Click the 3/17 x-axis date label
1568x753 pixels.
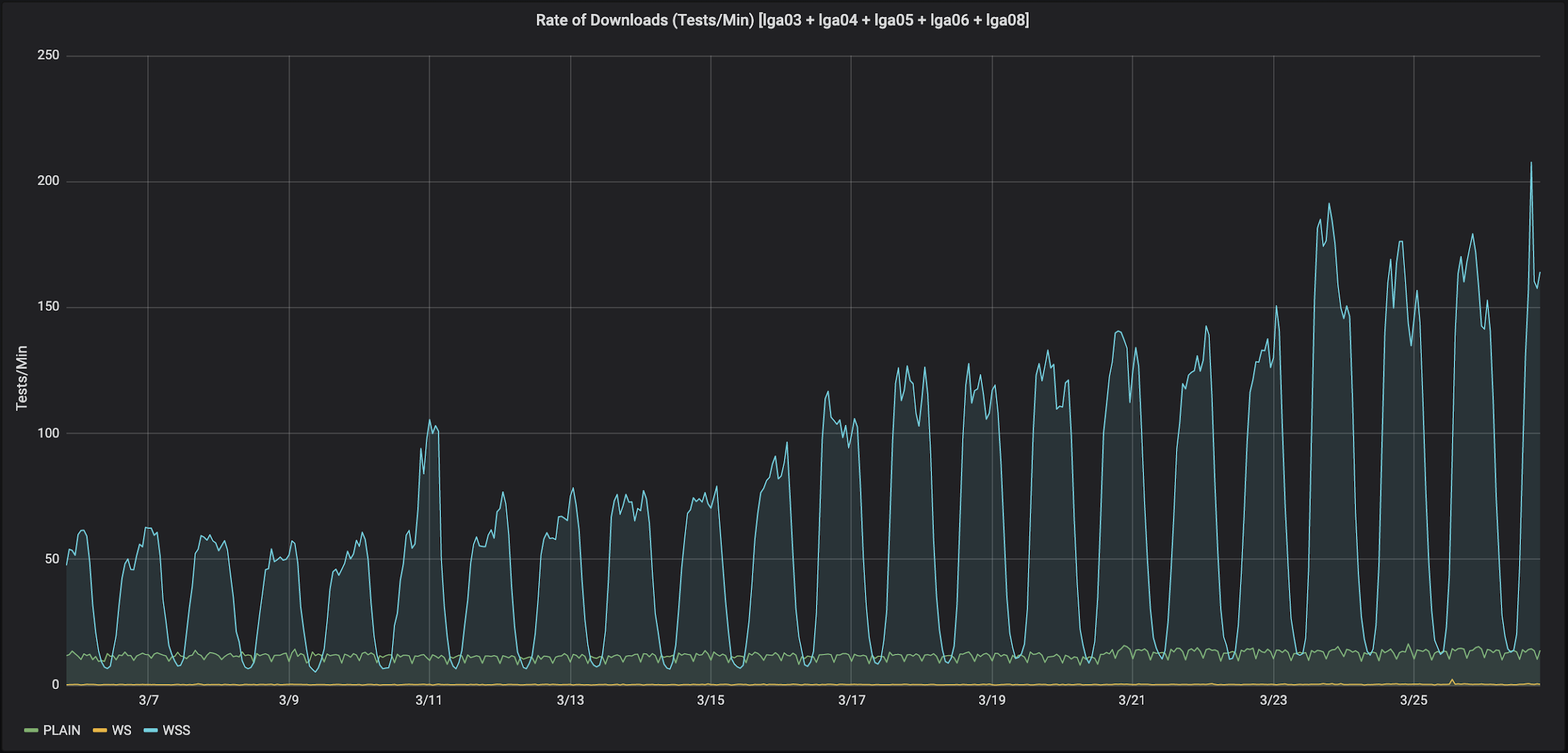(852, 700)
